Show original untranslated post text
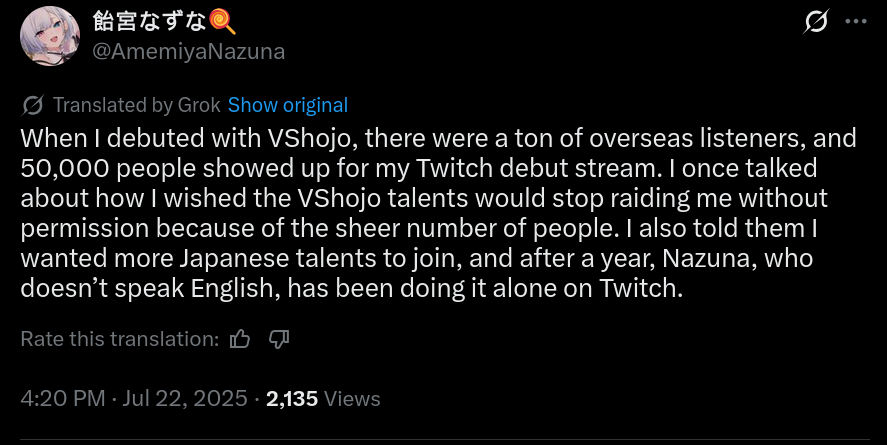 pos(288,105)
